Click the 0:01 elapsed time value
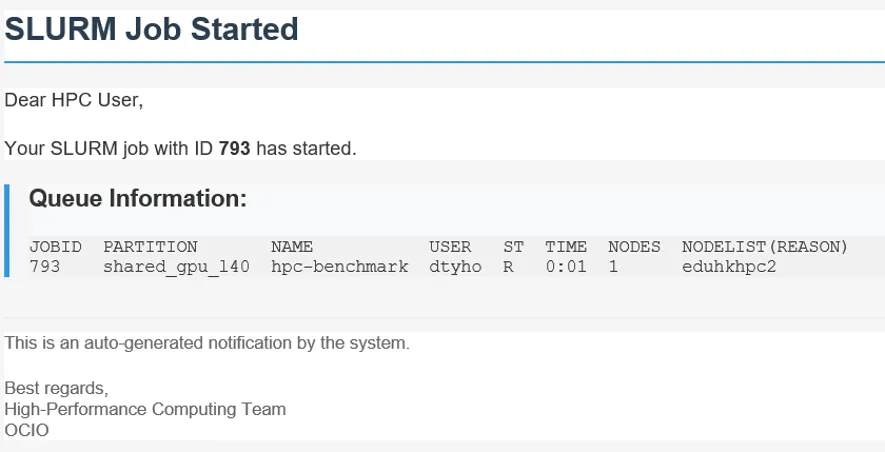 click(566, 267)
